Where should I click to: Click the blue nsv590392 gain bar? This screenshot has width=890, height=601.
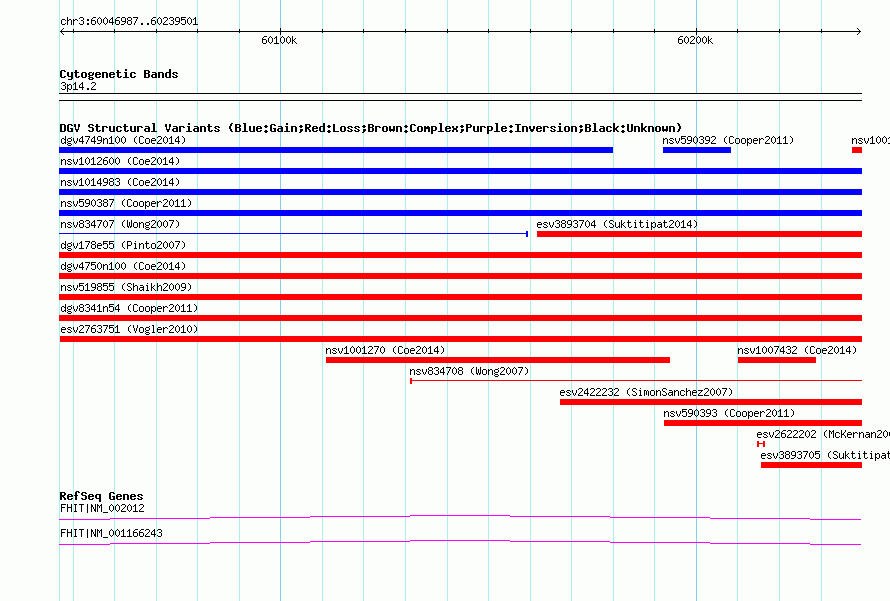696,150
